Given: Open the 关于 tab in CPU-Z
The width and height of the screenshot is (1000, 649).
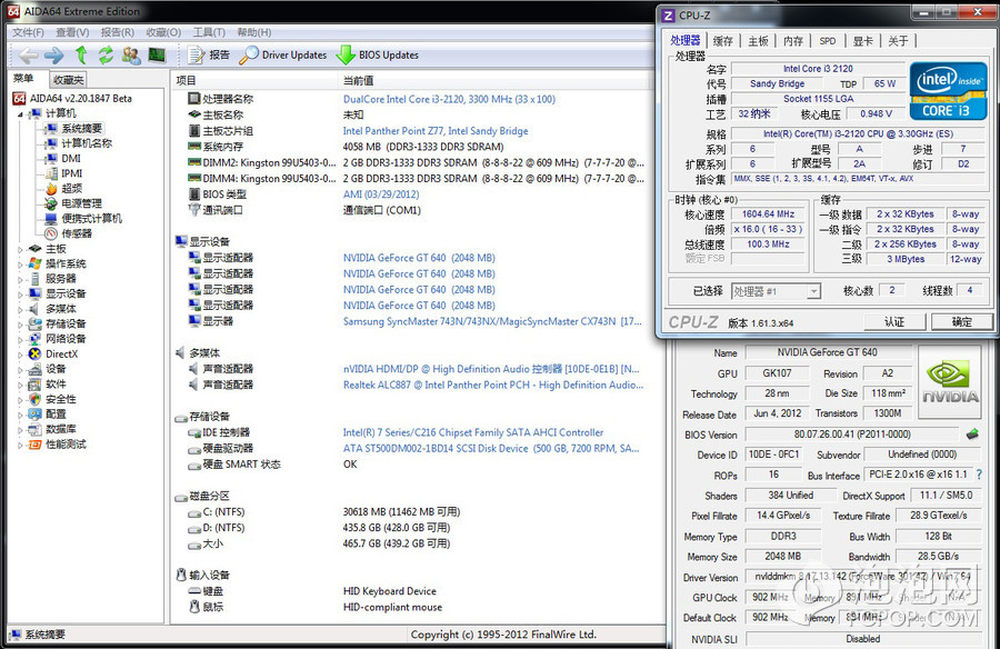Looking at the screenshot, I should [898, 41].
